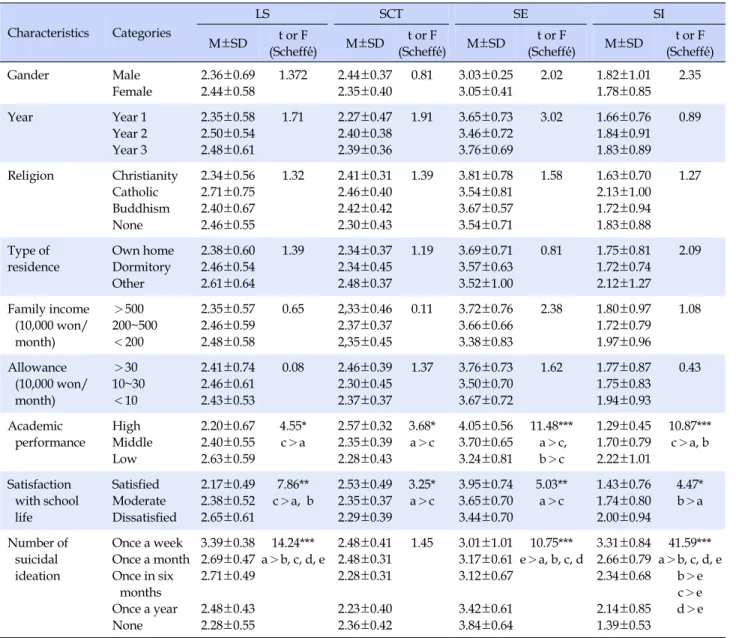Click the 'Dissatisfied' category cell
This screenshot has height=638, width=736.
pos(145,517)
